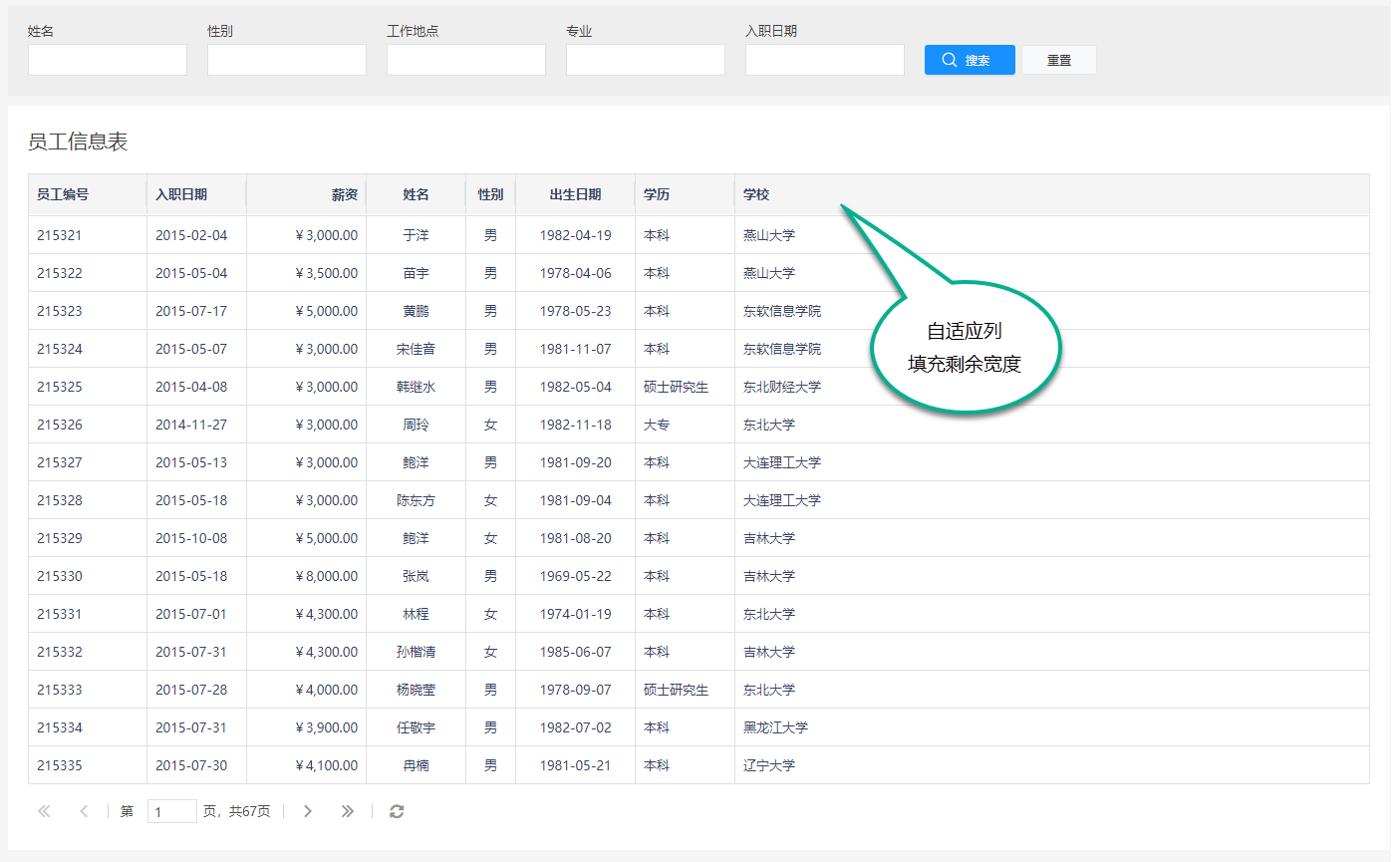Click birth date 1969-05-22
Viewport: 1400px width, 862px height.
coord(576,576)
